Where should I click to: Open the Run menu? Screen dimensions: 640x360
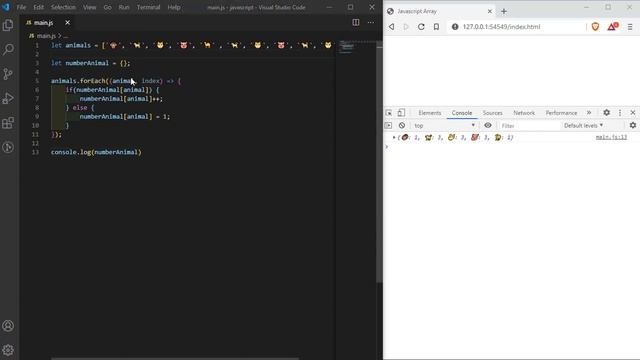tap(124, 7)
